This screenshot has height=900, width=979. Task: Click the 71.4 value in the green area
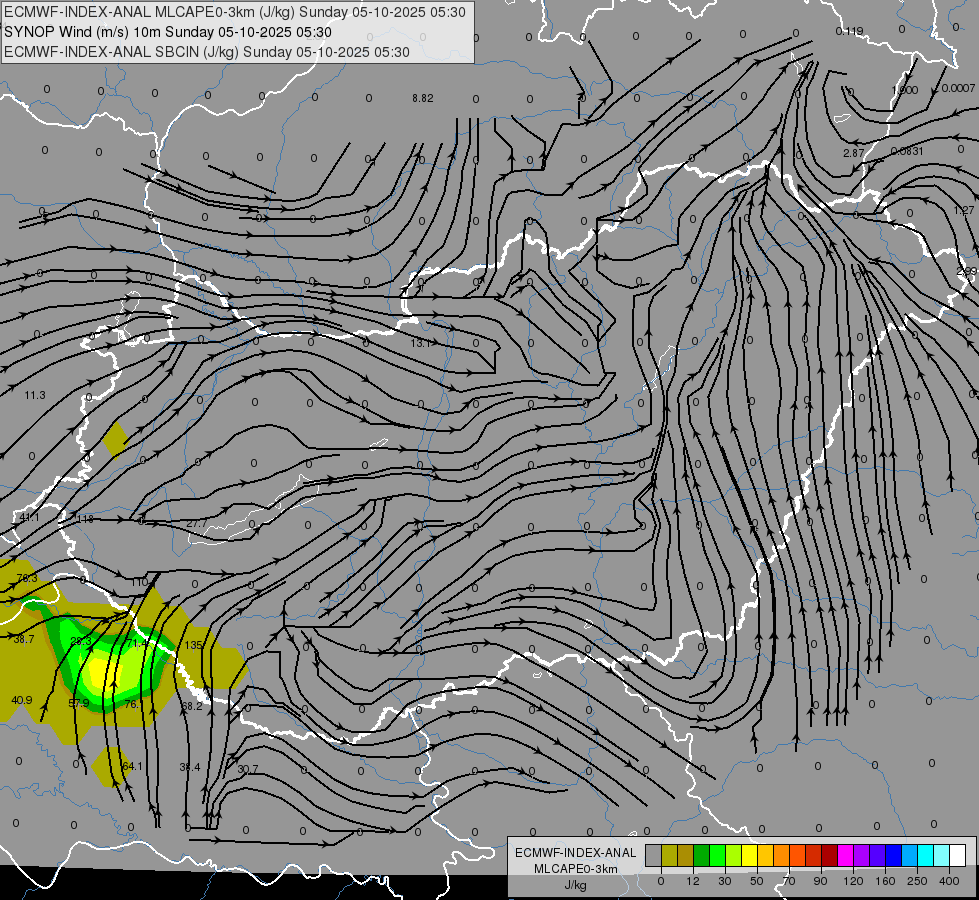[136, 643]
